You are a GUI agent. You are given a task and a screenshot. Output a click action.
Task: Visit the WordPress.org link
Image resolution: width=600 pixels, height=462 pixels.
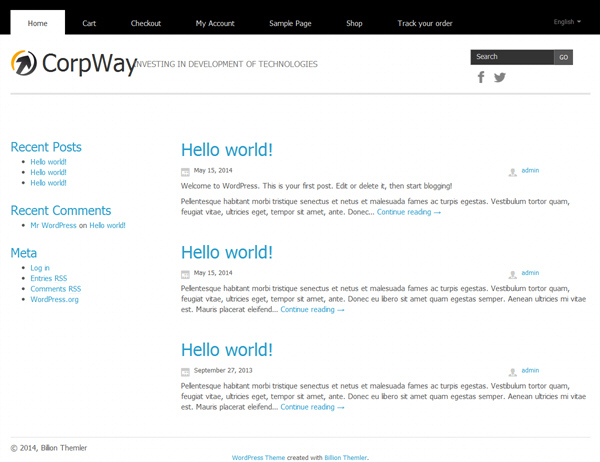pos(55,299)
